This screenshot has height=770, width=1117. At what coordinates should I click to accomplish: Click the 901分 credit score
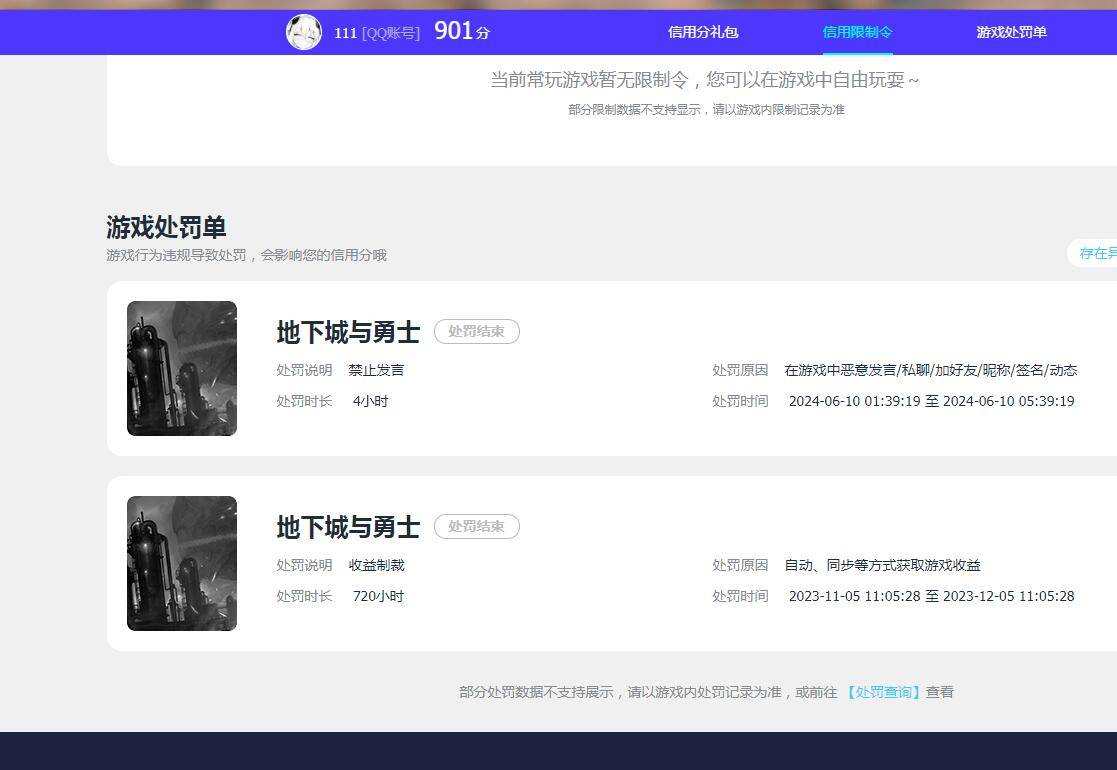[x=462, y=31]
